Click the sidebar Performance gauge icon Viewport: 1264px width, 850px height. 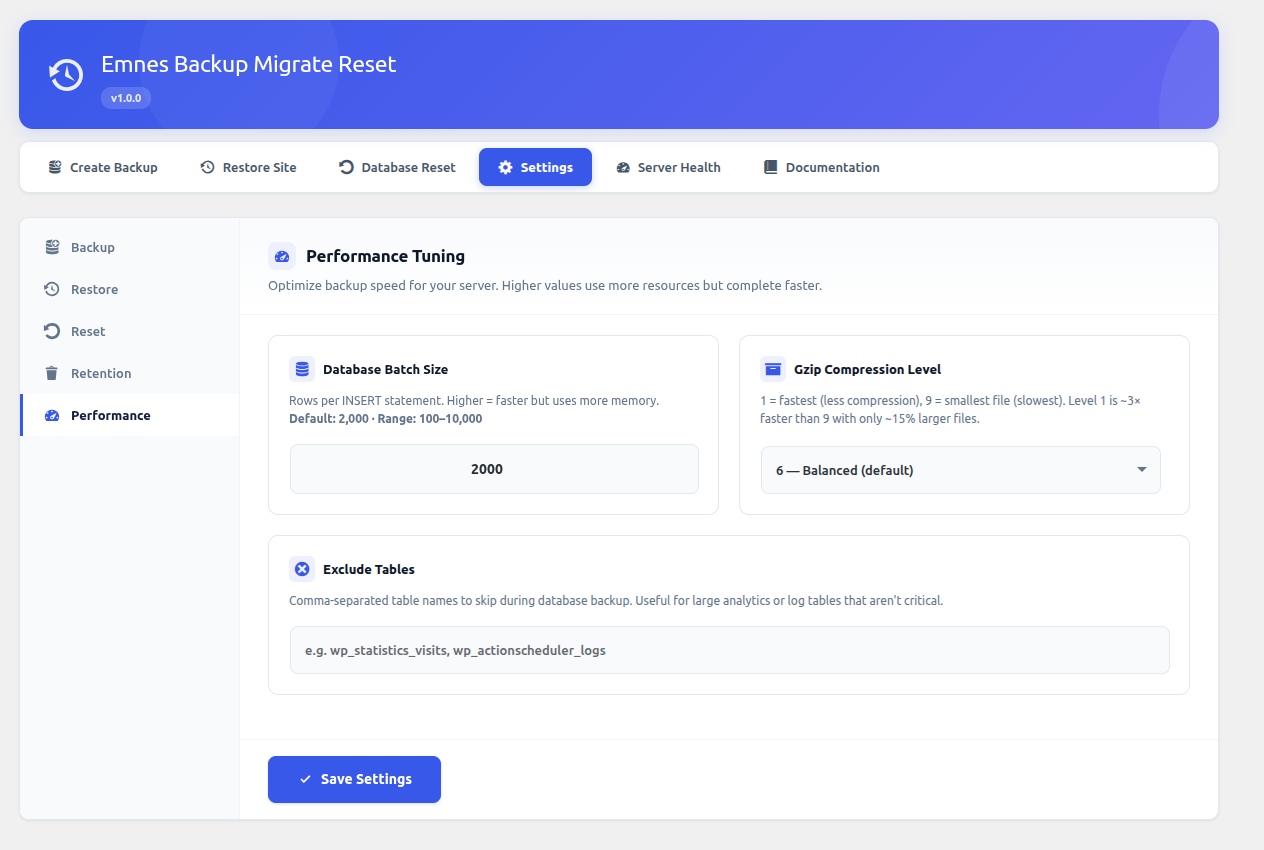click(52, 415)
